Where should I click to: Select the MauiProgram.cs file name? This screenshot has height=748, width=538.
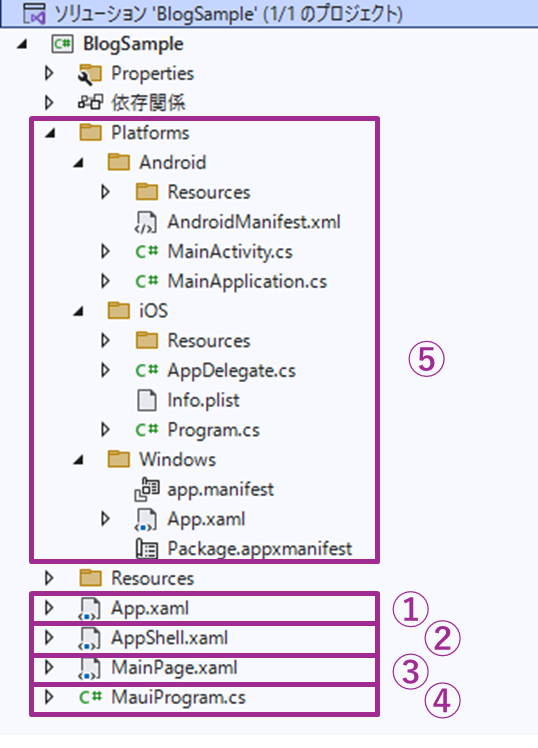[178, 698]
